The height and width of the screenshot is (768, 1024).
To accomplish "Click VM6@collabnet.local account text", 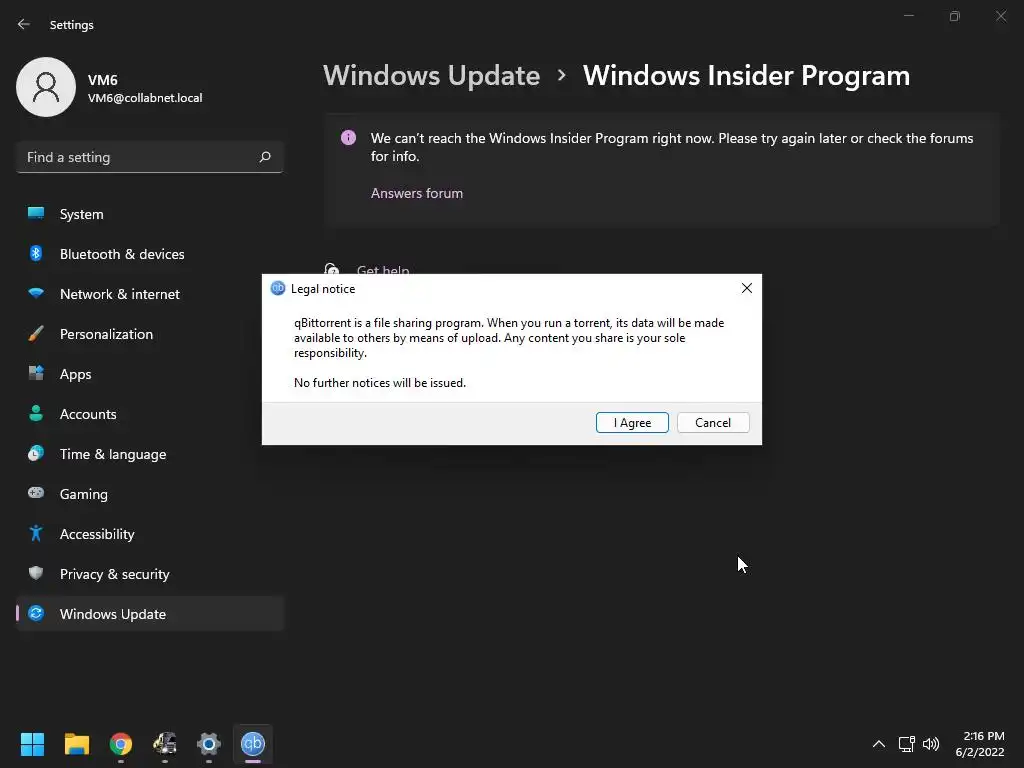I will [145, 98].
